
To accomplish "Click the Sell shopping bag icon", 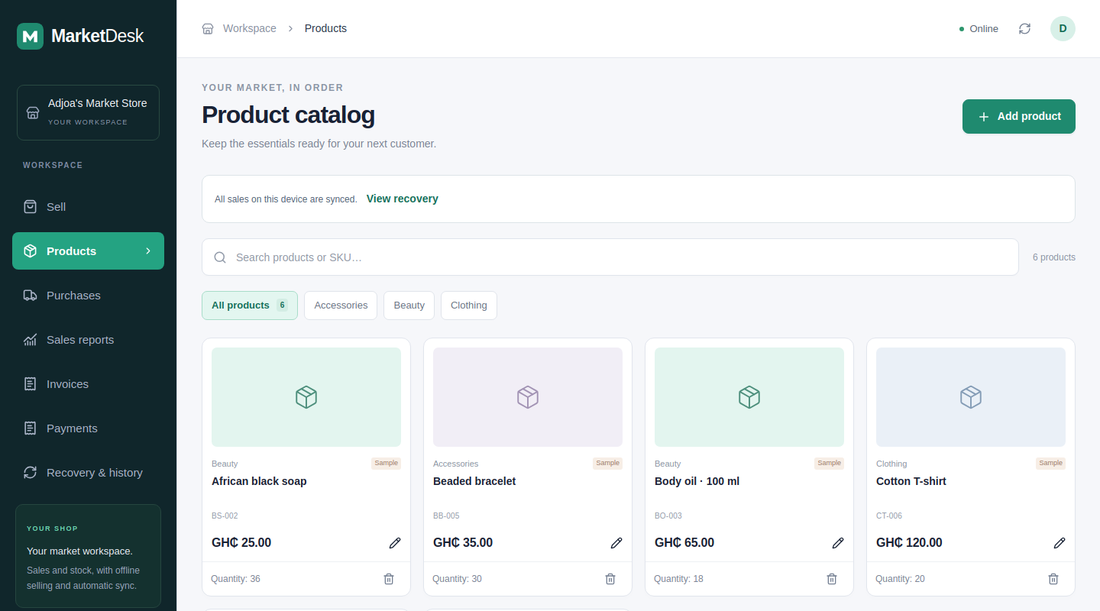I will click(30, 207).
